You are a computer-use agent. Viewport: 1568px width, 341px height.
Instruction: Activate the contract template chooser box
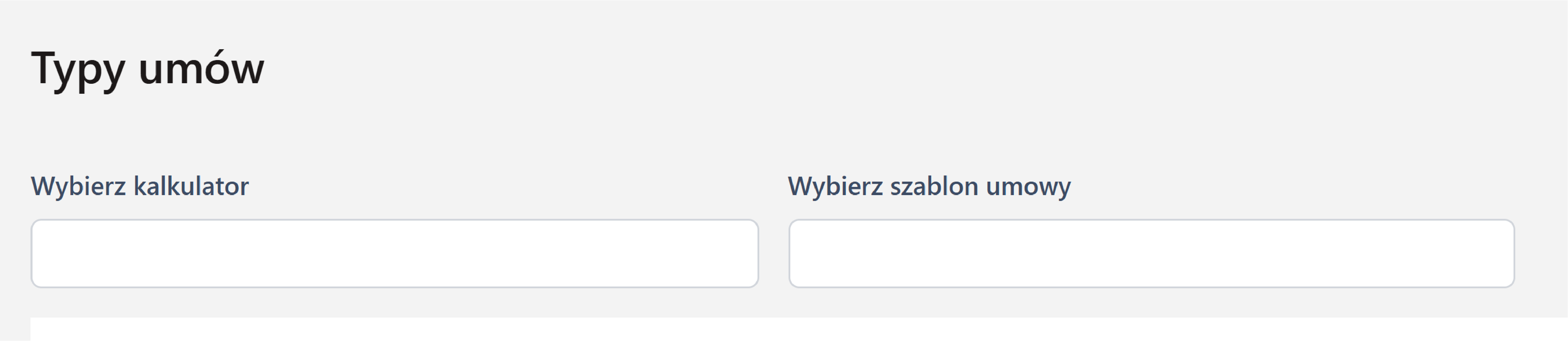1151,253
